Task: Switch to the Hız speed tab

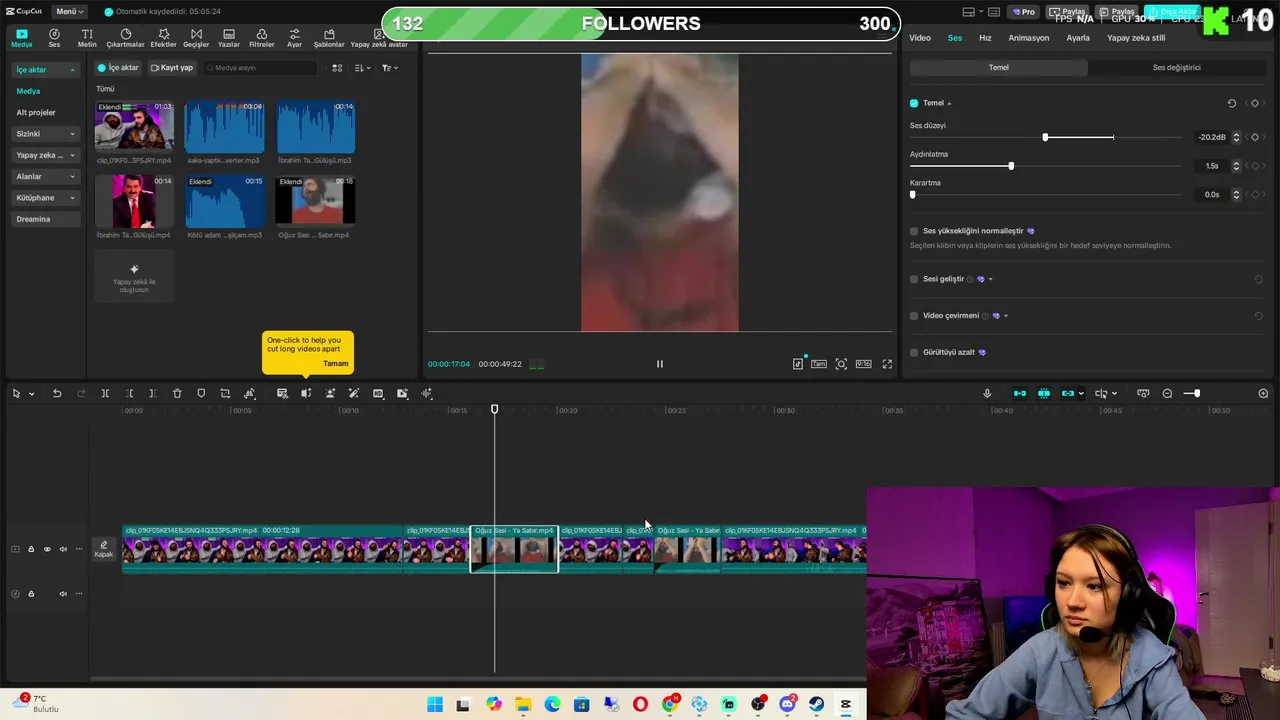Action: (x=985, y=38)
